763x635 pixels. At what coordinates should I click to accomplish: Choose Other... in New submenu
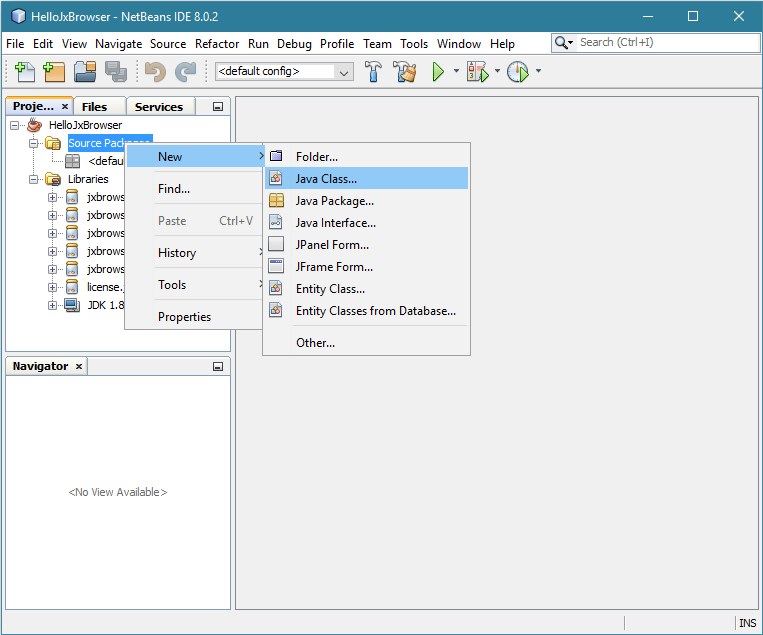tap(366, 343)
